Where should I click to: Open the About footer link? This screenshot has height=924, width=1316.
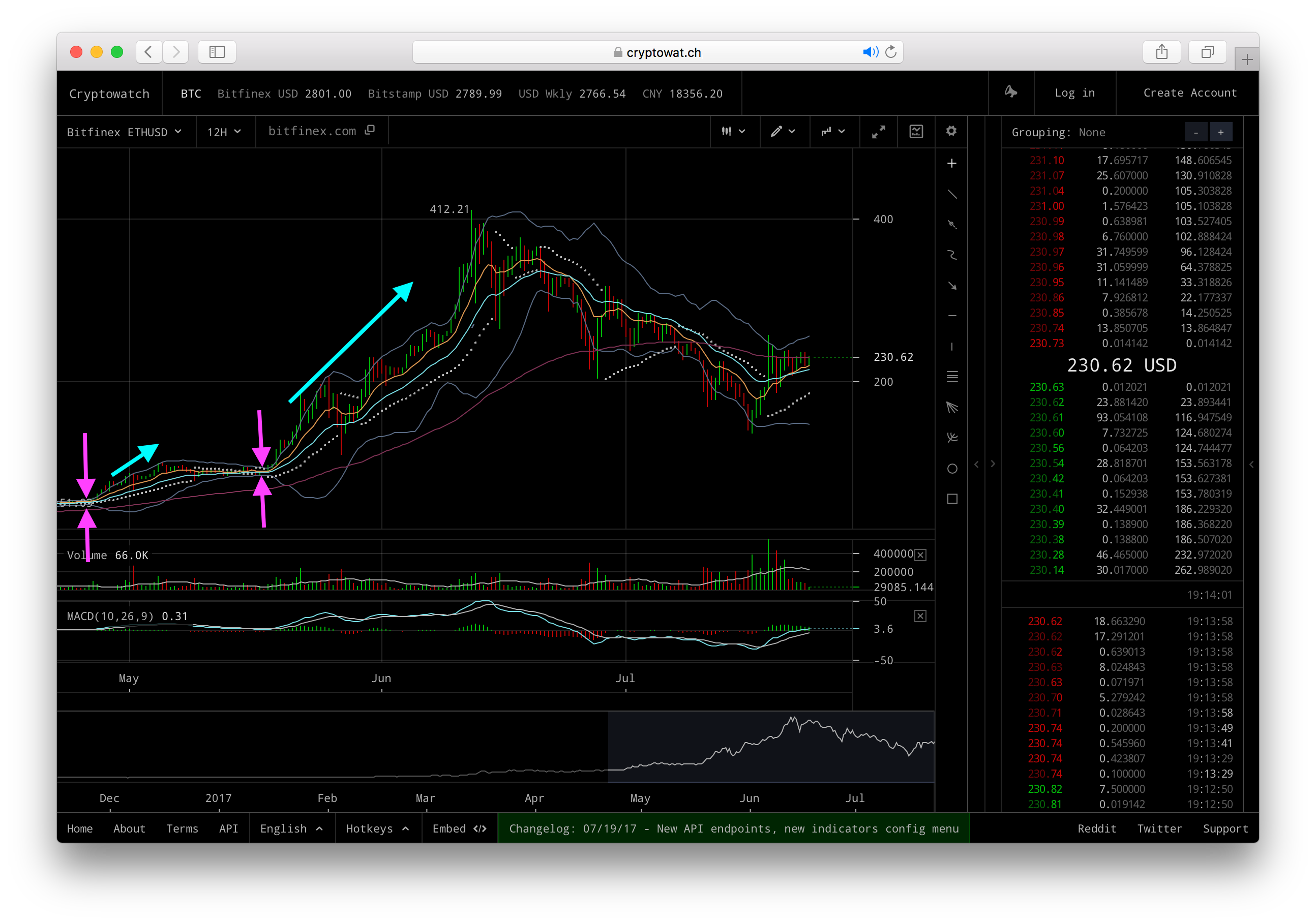click(x=129, y=829)
